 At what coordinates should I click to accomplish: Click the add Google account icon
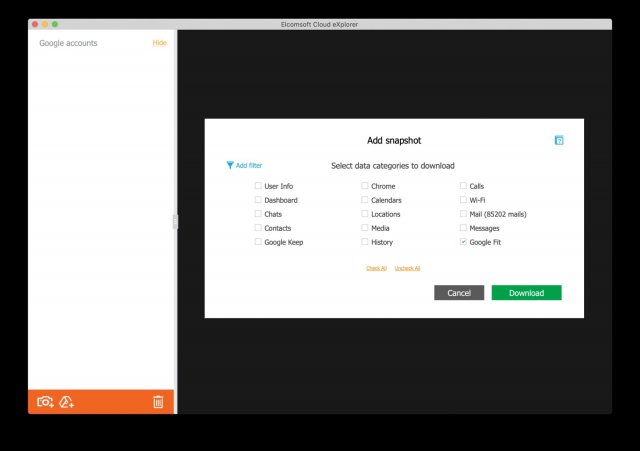click(x=67, y=401)
